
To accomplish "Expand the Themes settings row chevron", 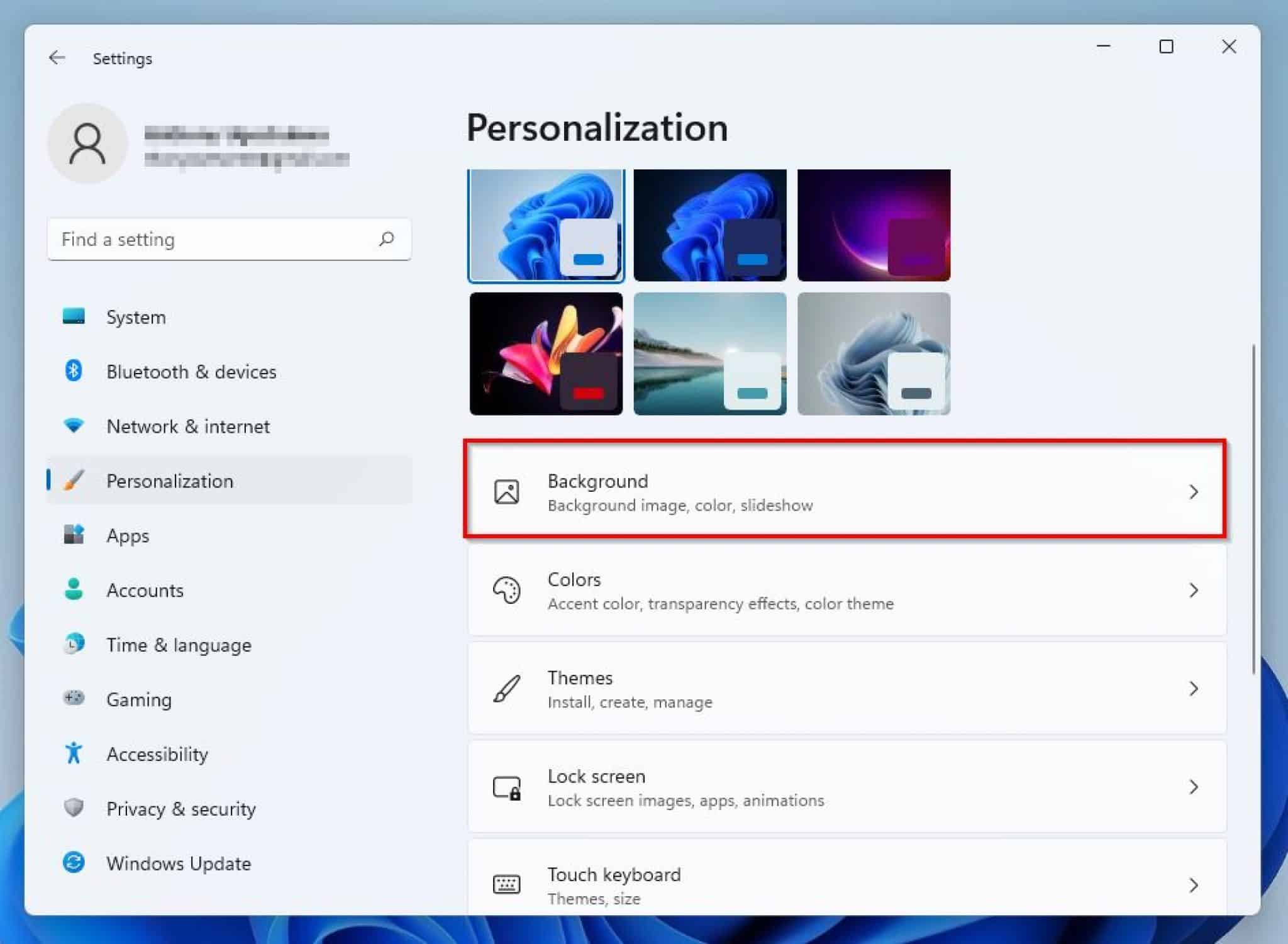I will [1194, 689].
